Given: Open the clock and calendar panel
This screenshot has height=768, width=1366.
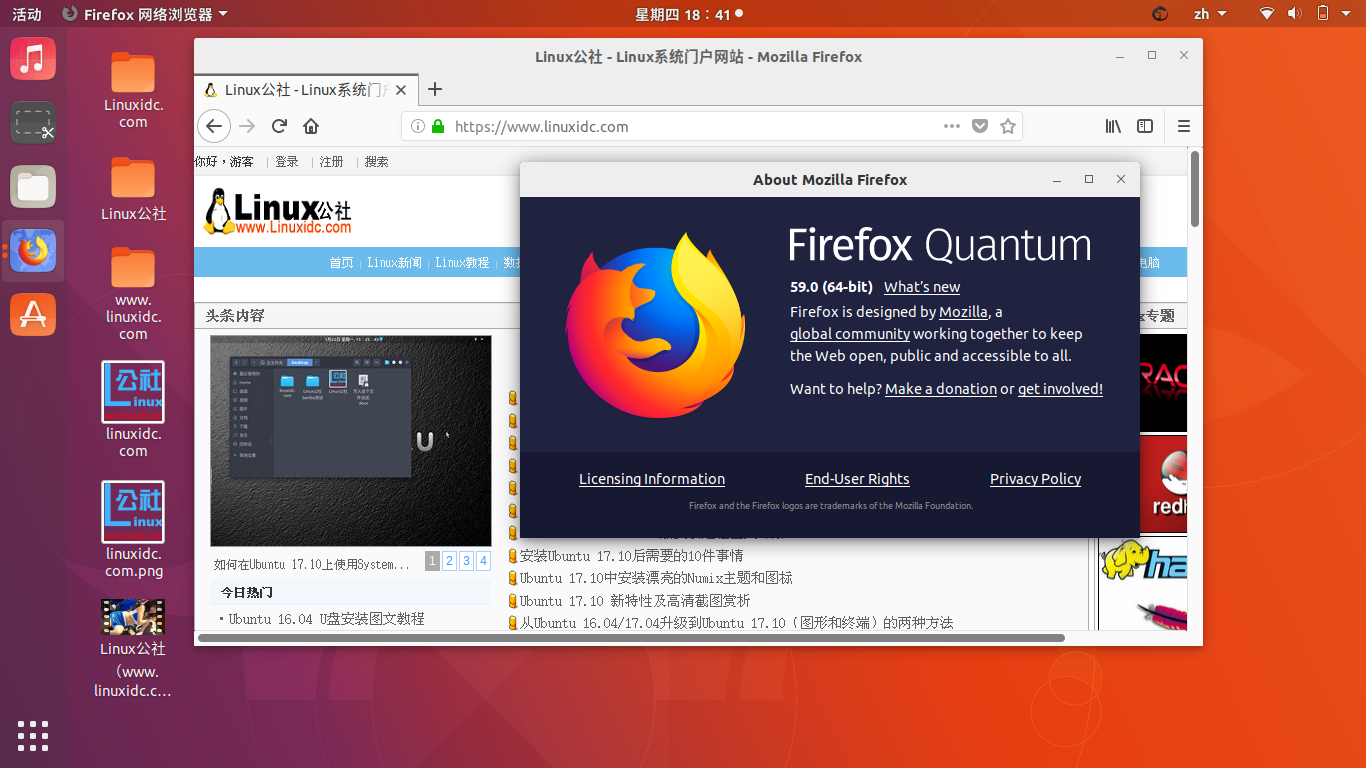Looking at the screenshot, I should [x=689, y=14].
